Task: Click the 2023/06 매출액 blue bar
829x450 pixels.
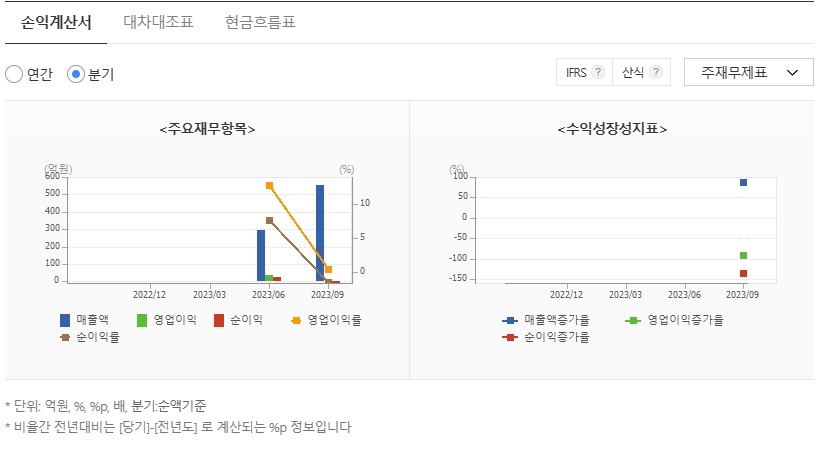Action: 261,255
